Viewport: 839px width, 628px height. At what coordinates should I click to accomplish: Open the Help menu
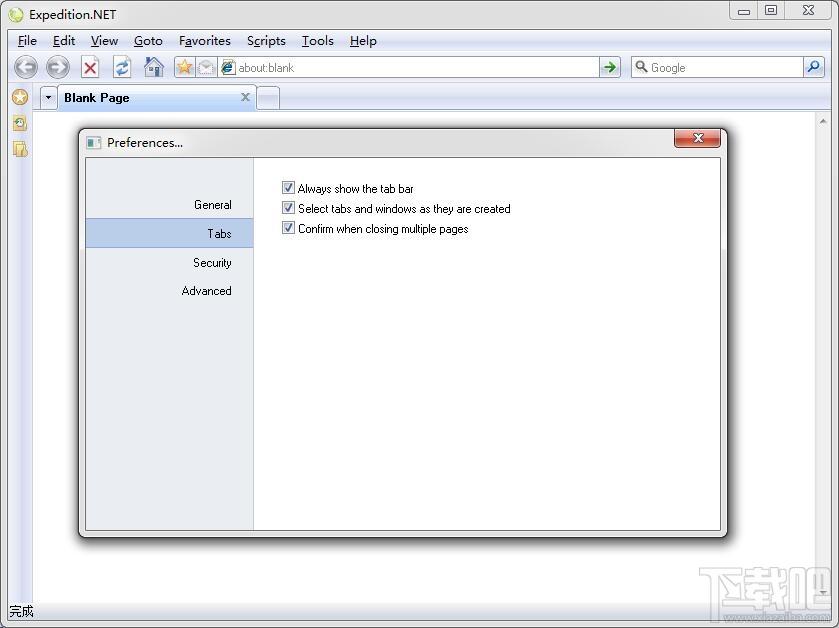[x=363, y=41]
